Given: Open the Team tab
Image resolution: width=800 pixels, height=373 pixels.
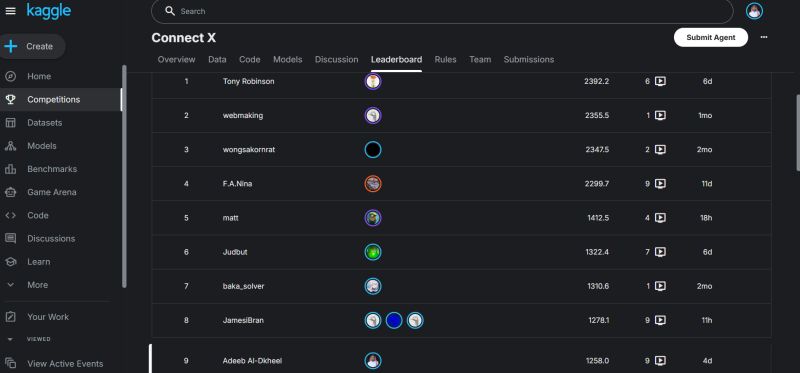Looking at the screenshot, I should coord(480,60).
